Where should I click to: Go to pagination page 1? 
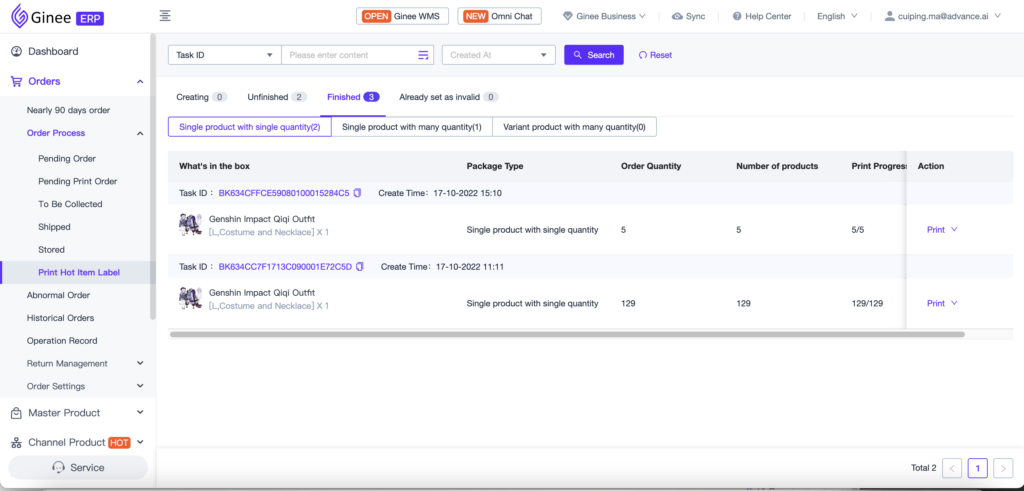tap(978, 467)
